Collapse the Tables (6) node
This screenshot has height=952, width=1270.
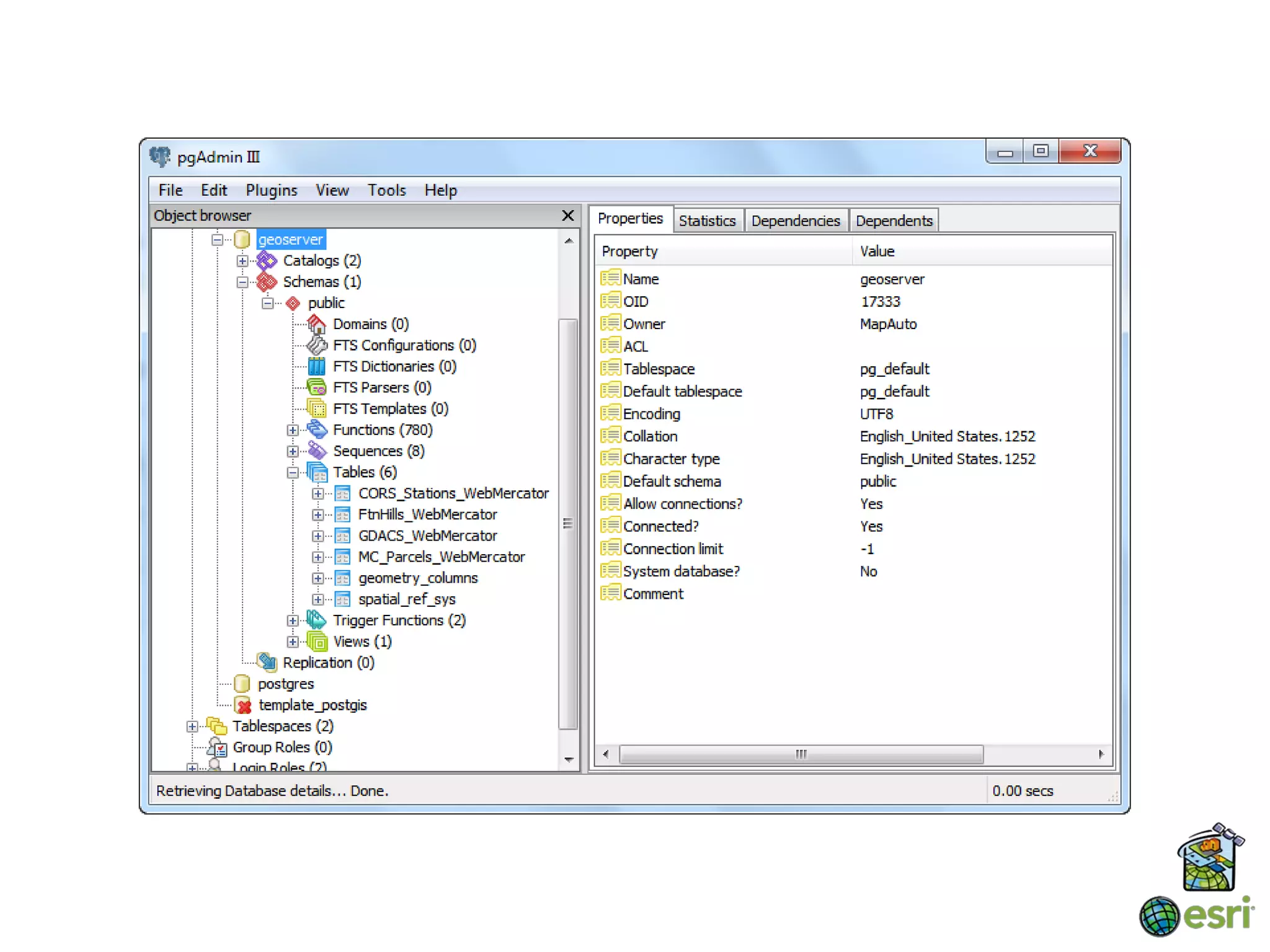(x=293, y=473)
